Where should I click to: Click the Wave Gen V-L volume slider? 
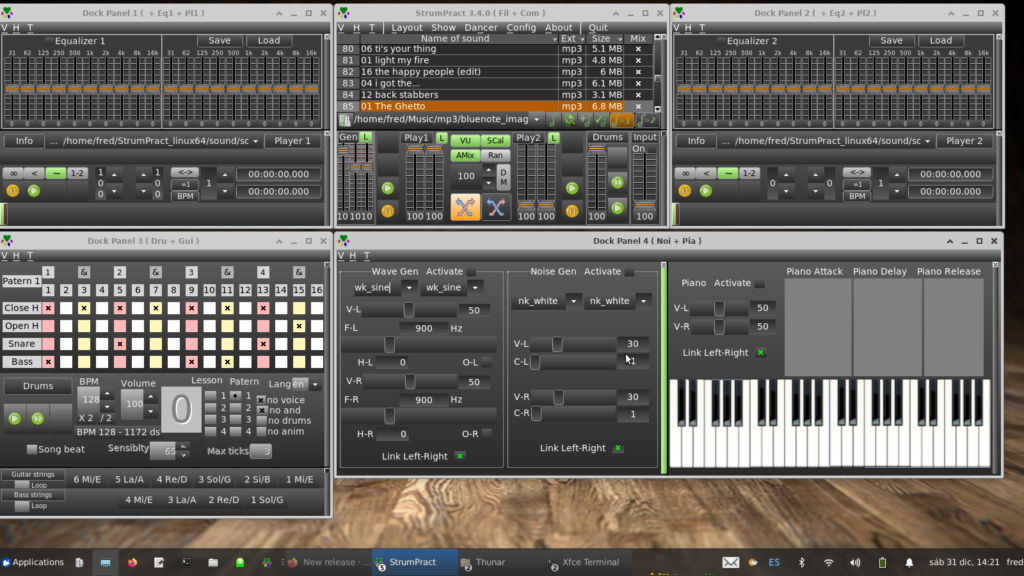click(409, 311)
